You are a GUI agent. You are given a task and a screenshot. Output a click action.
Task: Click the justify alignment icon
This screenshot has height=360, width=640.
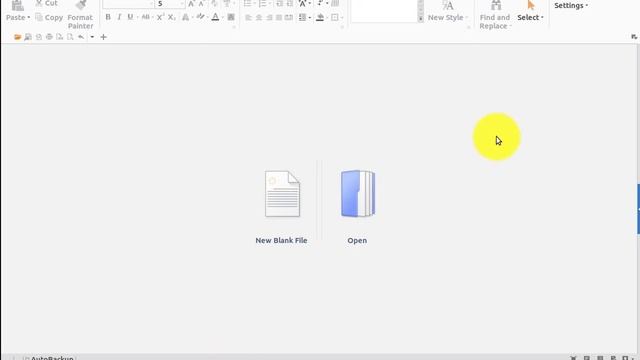(279, 18)
